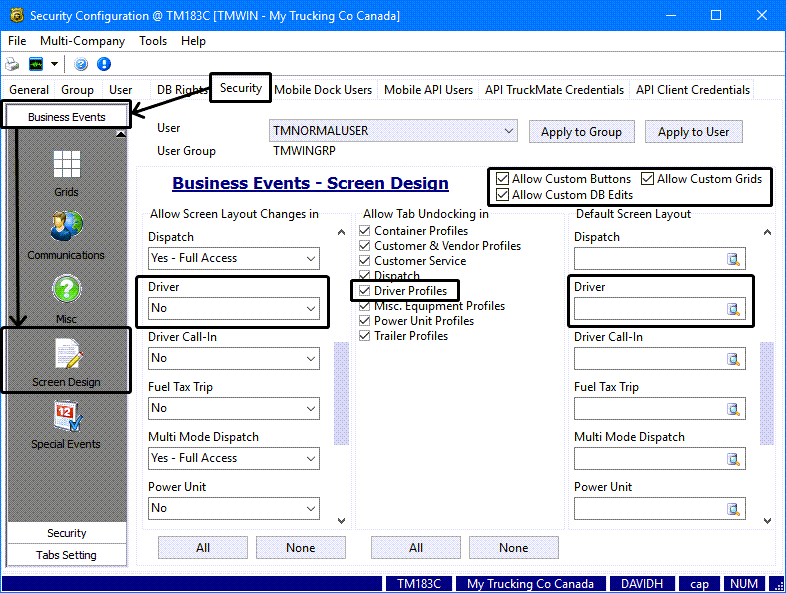786x593 pixels.
Task: Select the Communications sidebar icon
Action: pyautogui.click(x=67, y=234)
